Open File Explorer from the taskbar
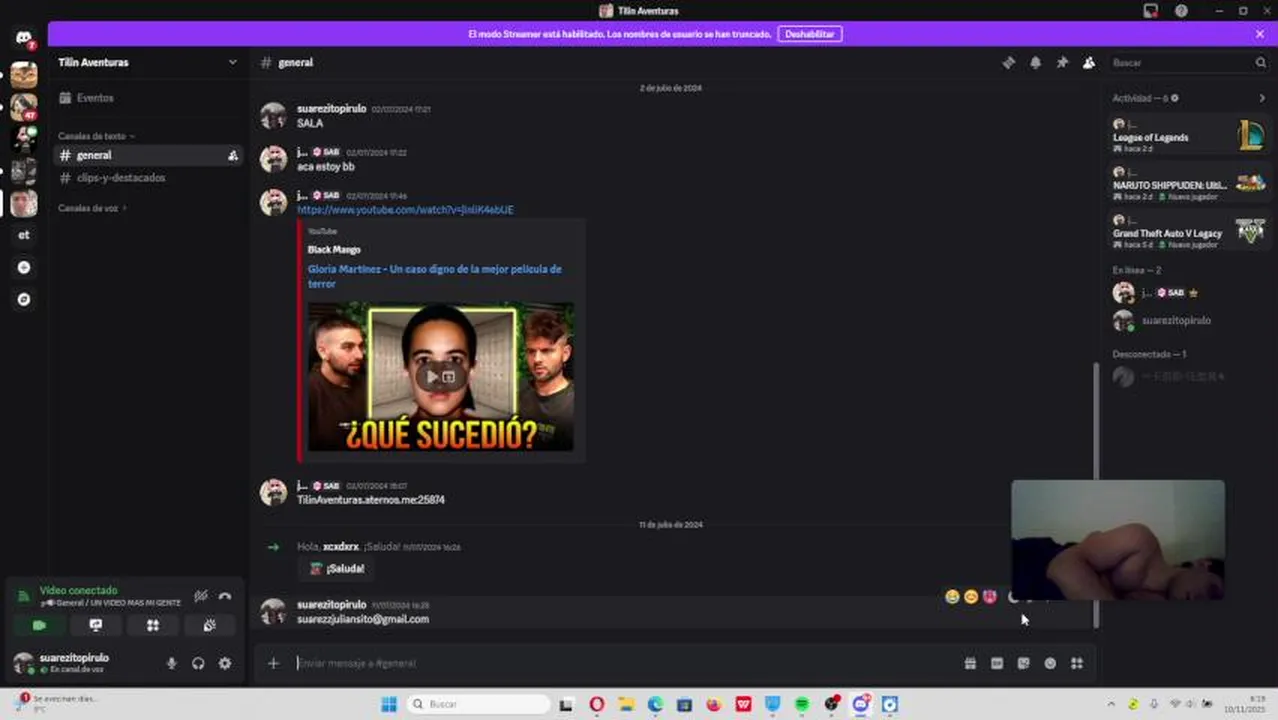This screenshot has height=720, width=1278. pos(626,704)
